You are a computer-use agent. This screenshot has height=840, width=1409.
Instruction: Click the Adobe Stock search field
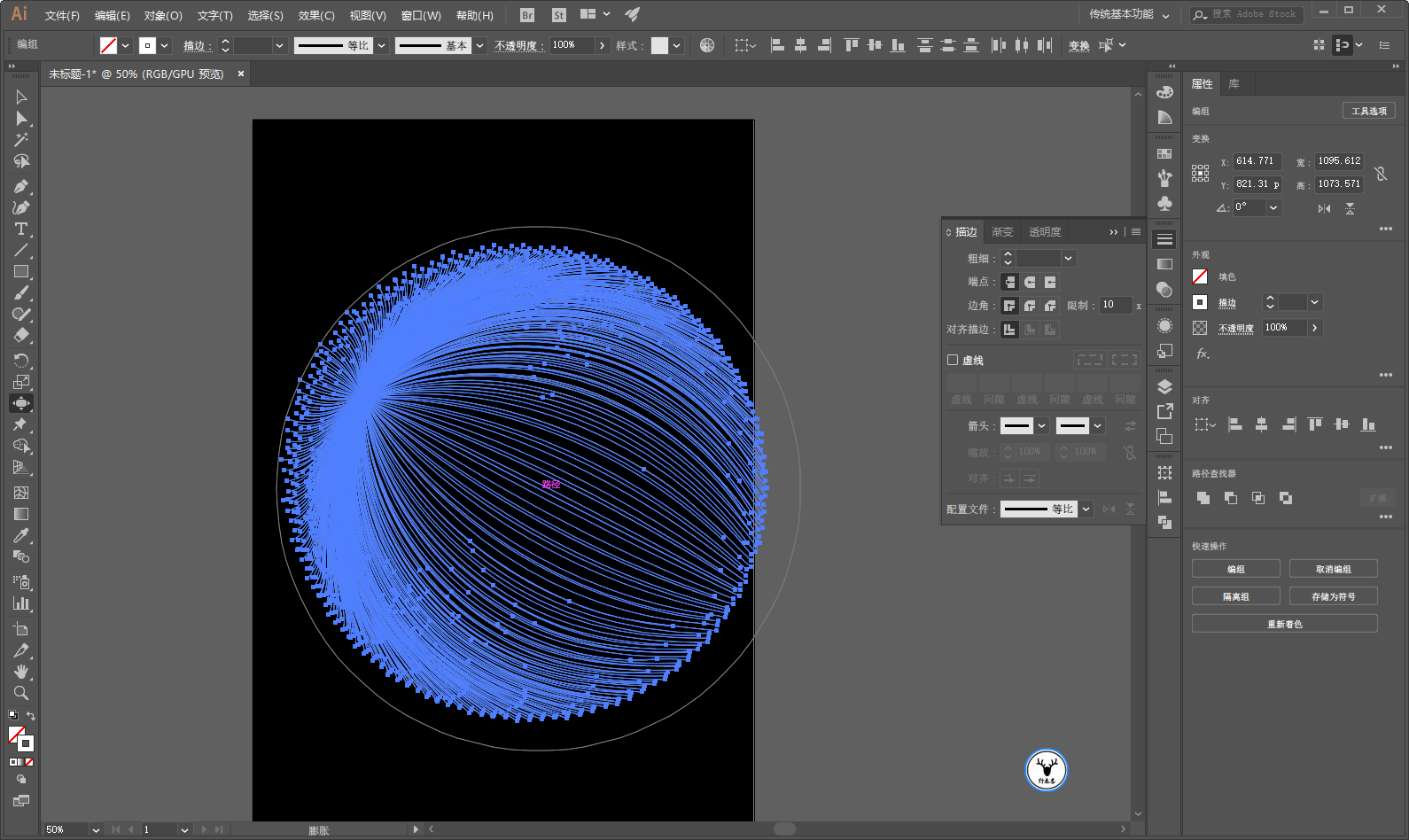[x=1249, y=15]
